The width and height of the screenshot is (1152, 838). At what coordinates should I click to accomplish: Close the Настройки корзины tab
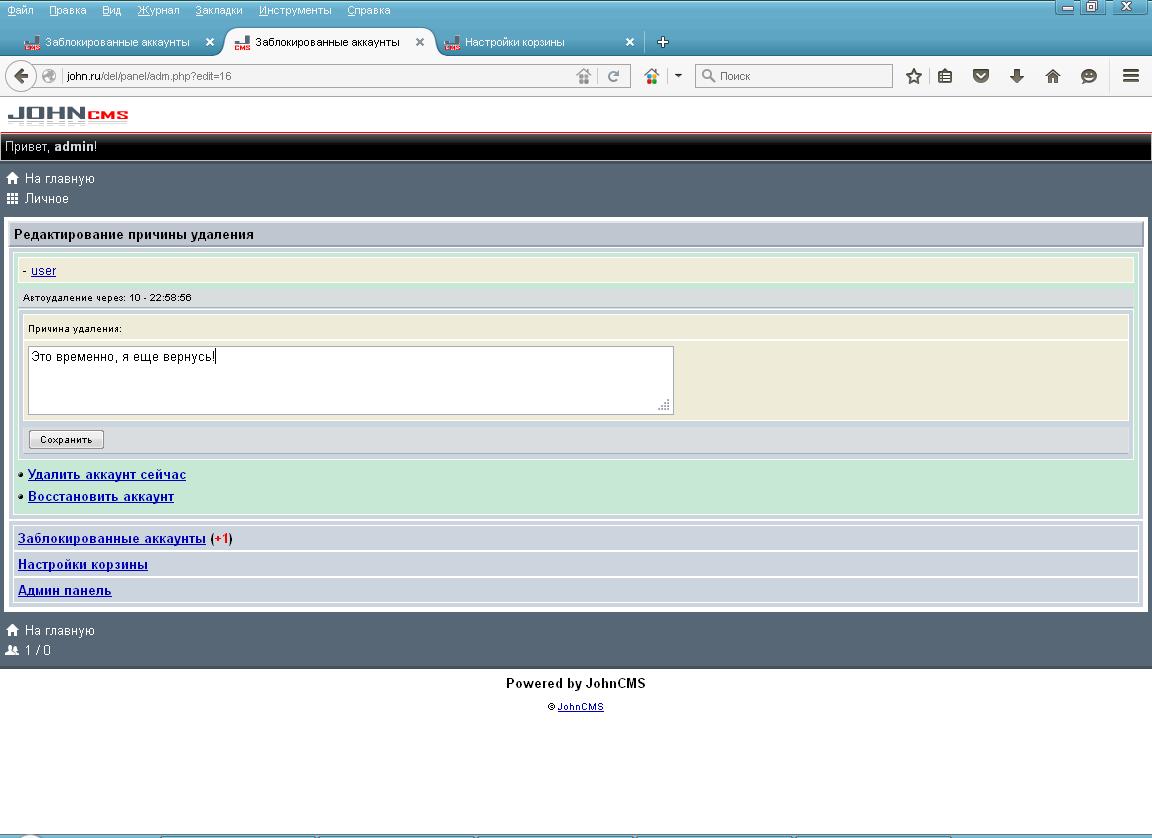[x=630, y=42]
